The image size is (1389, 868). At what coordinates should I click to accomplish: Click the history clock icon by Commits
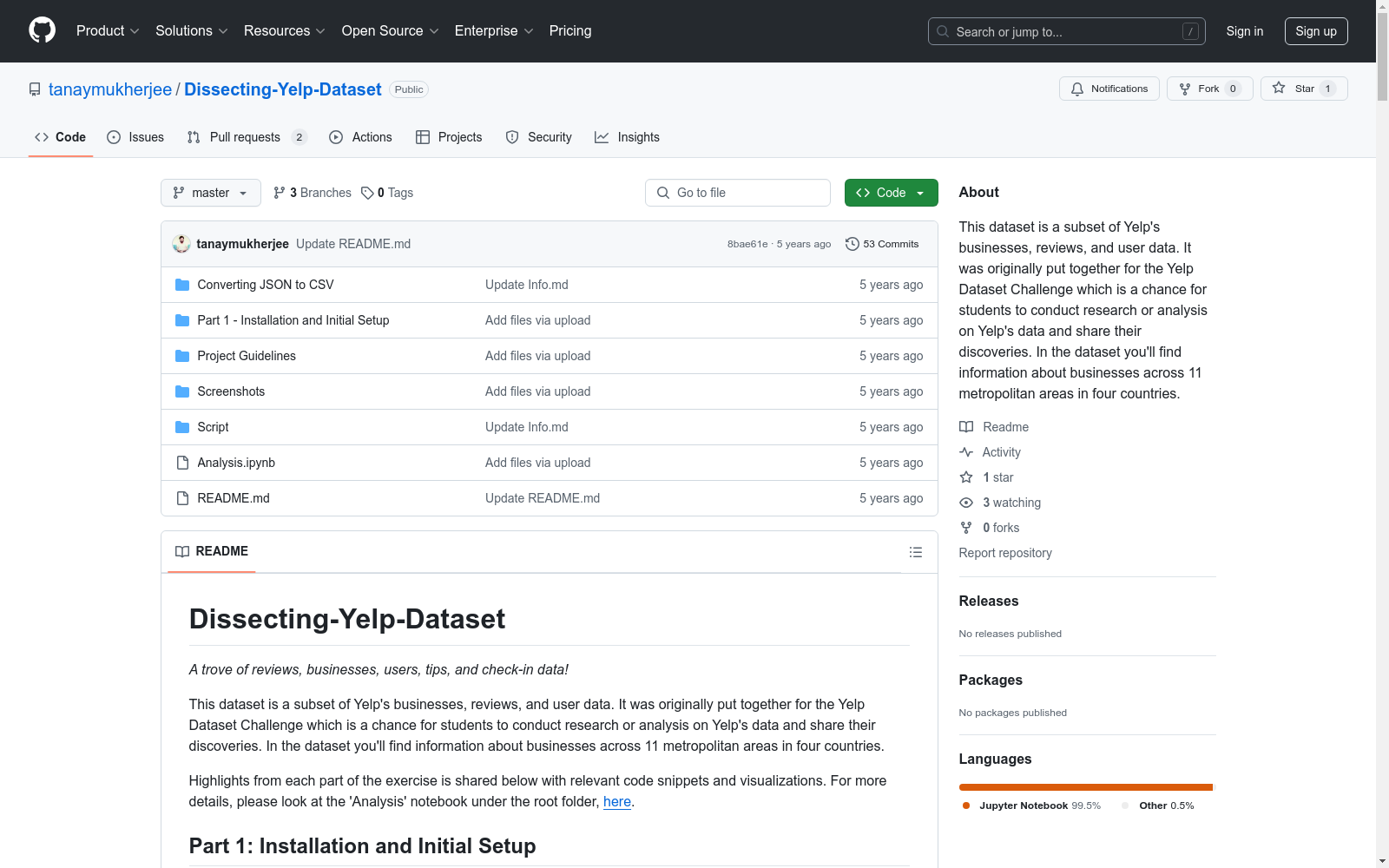852,244
